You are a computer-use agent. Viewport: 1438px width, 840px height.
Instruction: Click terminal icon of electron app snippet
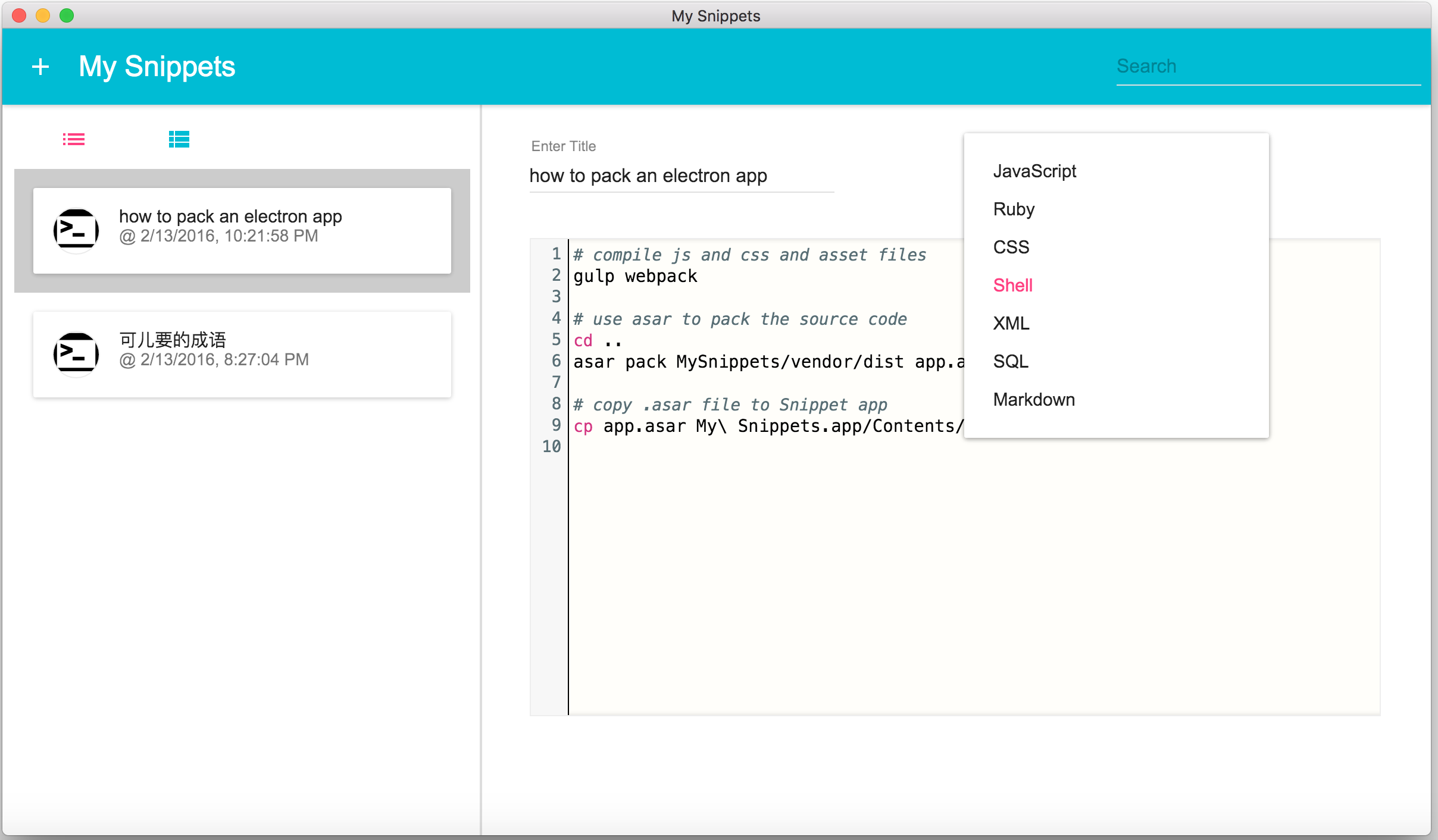[76, 230]
